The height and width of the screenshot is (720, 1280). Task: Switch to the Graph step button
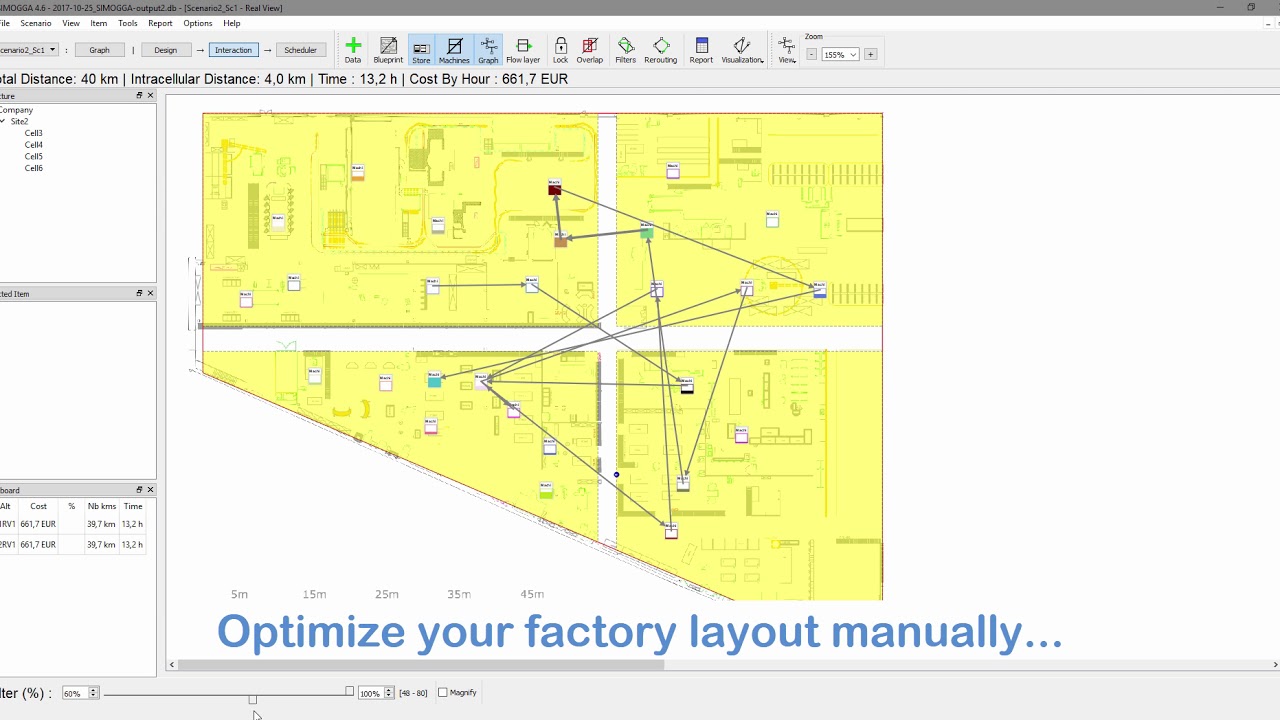99,50
